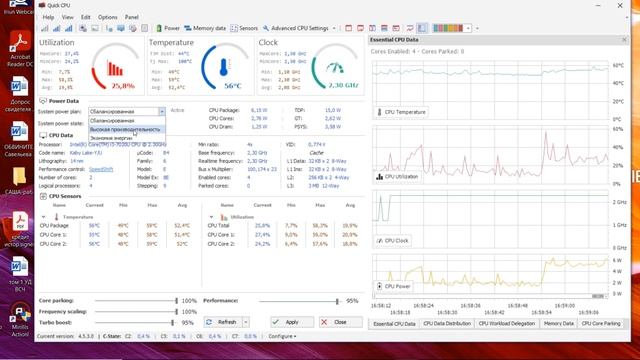Image resolution: width=640 pixels, height=360 pixels.
Task: Switch to Memory Data tab
Action: click(558, 324)
